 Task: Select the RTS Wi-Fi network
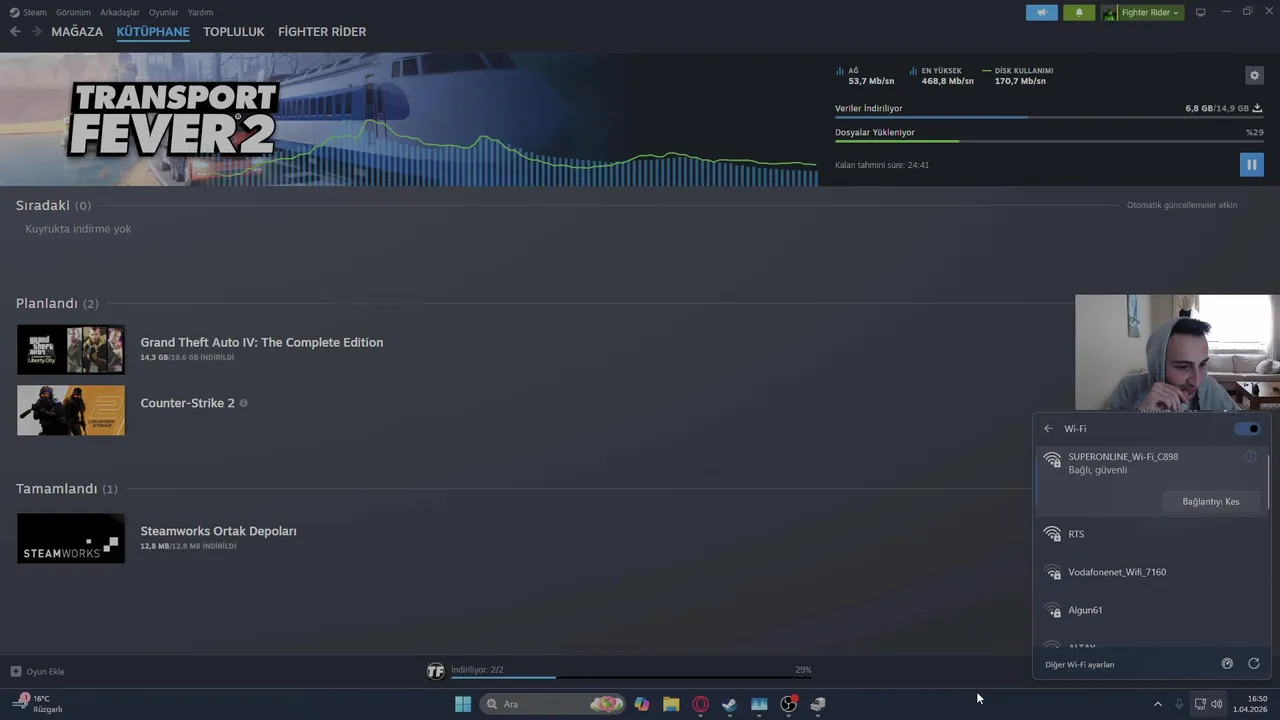(x=1150, y=534)
